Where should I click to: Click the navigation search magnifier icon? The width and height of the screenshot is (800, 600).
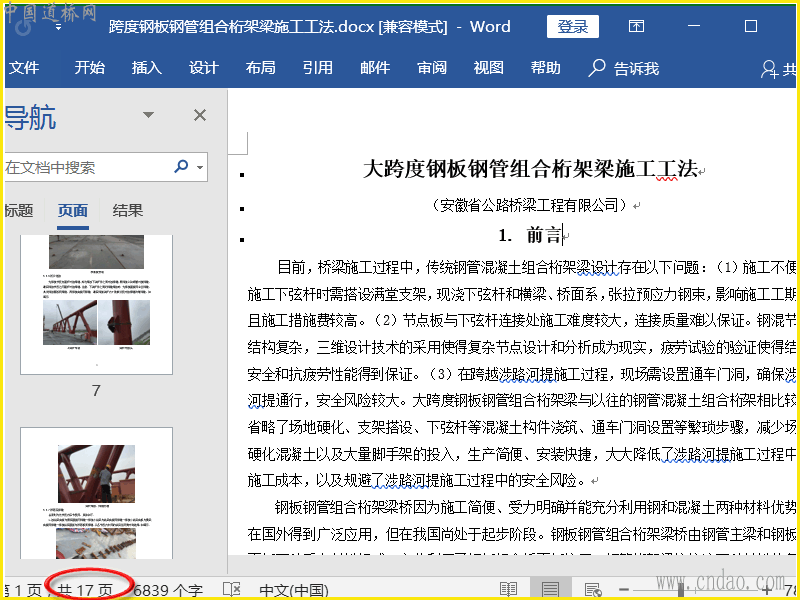point(181,166)
